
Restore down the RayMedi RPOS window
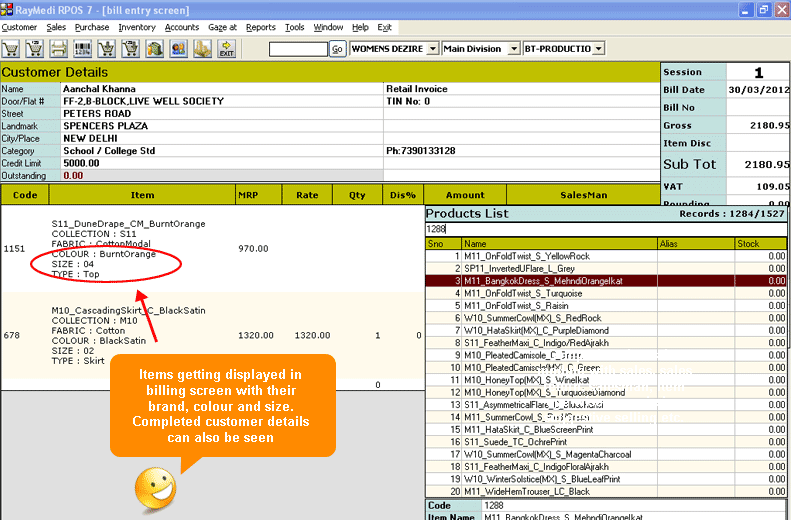(x=763, y=9)
